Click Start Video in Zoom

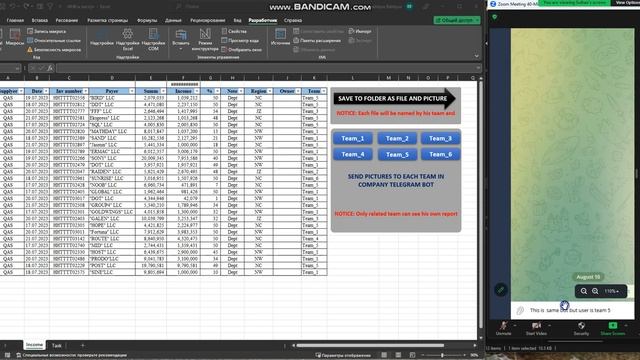(536, 328)
